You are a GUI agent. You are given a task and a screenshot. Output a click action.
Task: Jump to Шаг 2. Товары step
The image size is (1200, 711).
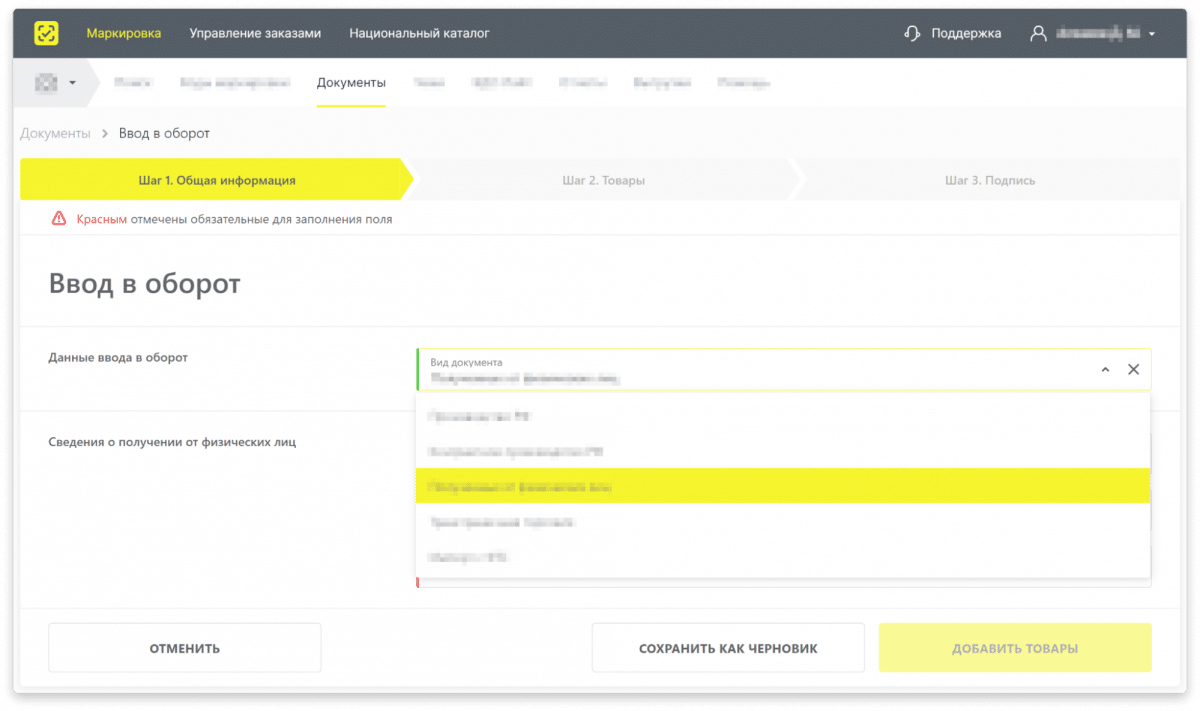coord(603,181)
